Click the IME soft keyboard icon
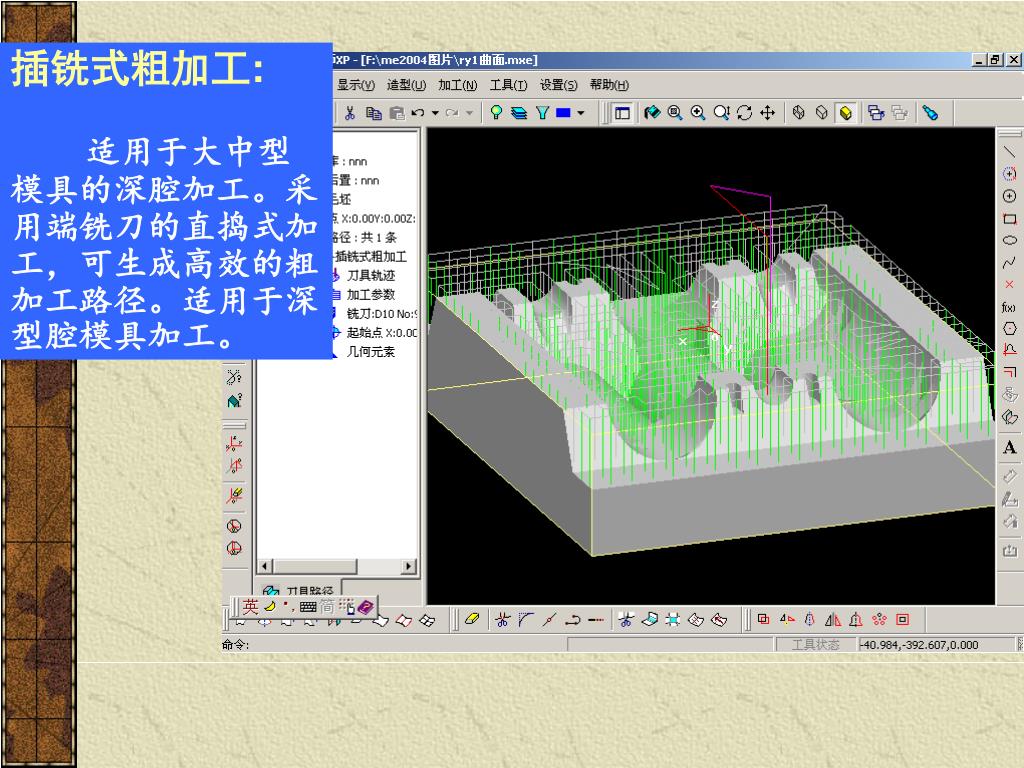 point(308,607)
